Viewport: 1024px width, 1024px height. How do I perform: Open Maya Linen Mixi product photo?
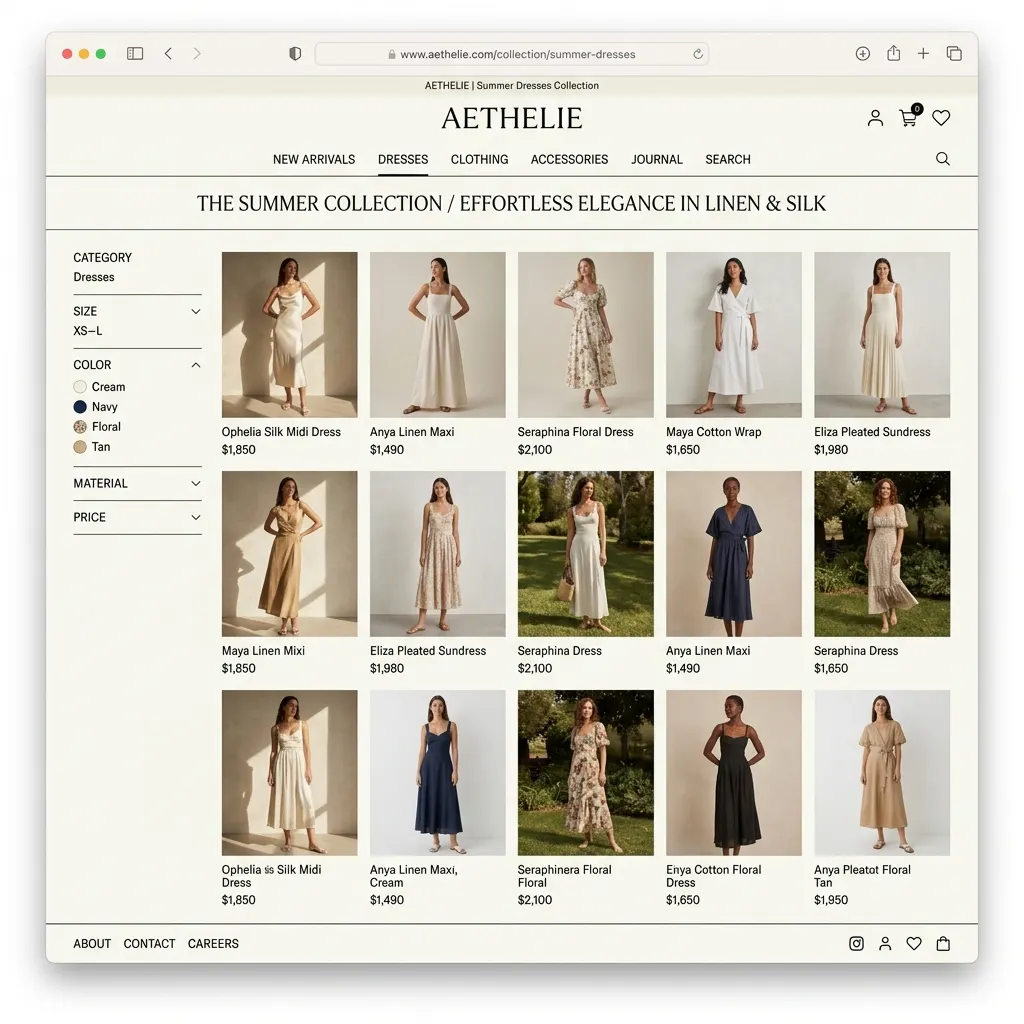[289, 554]
